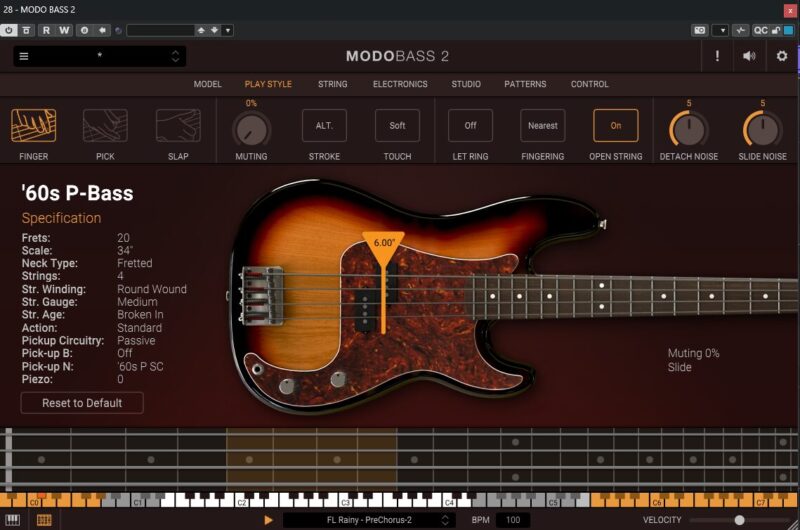Screen dimensions: 800x530
Task: Click the blue square indicator in host toolbar
Action: coord(788,31)
